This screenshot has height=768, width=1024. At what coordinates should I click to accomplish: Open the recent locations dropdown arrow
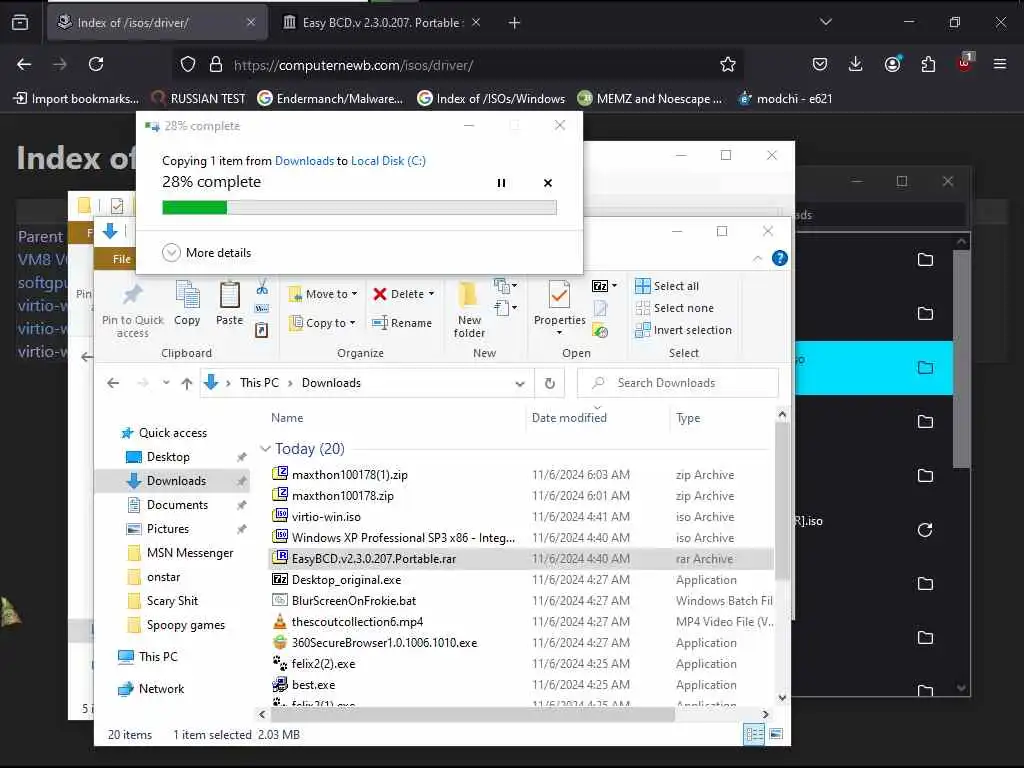[166, 383]
